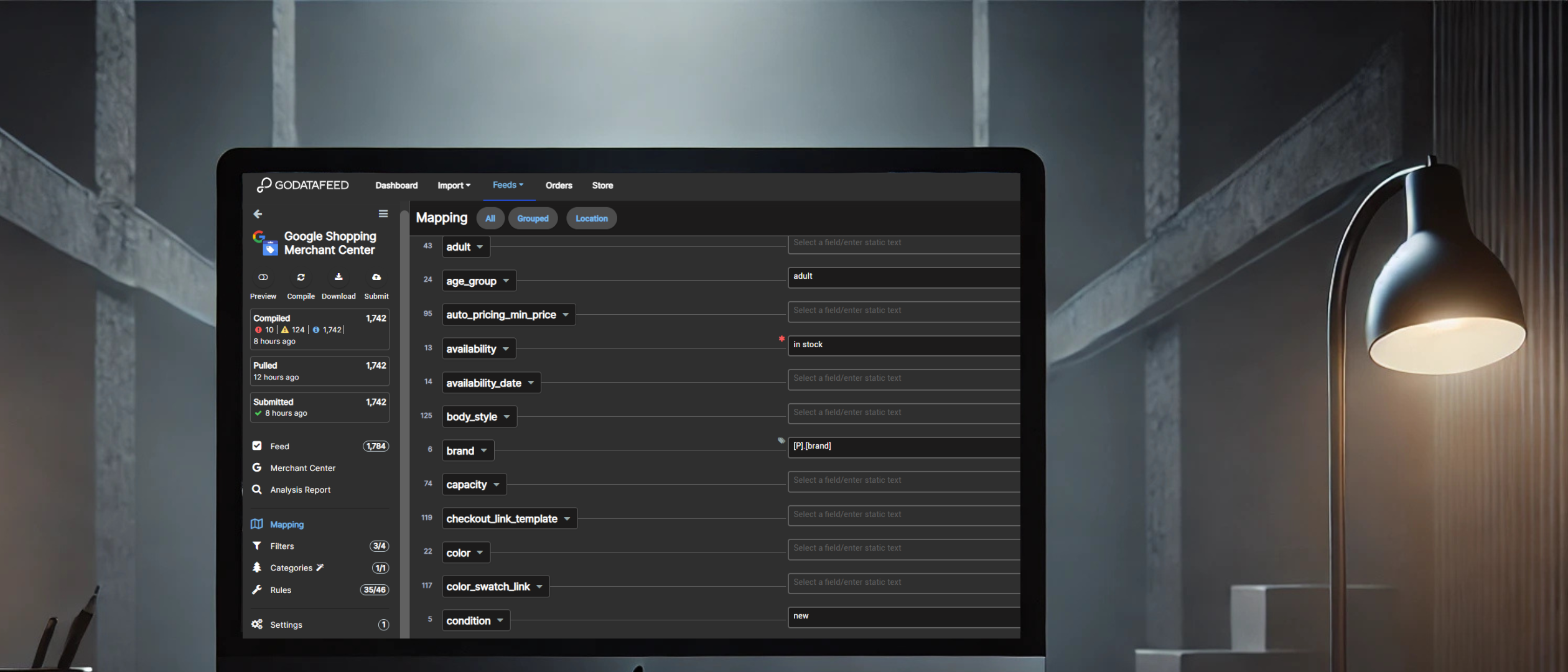Expand the availability field dropdown

478,349
